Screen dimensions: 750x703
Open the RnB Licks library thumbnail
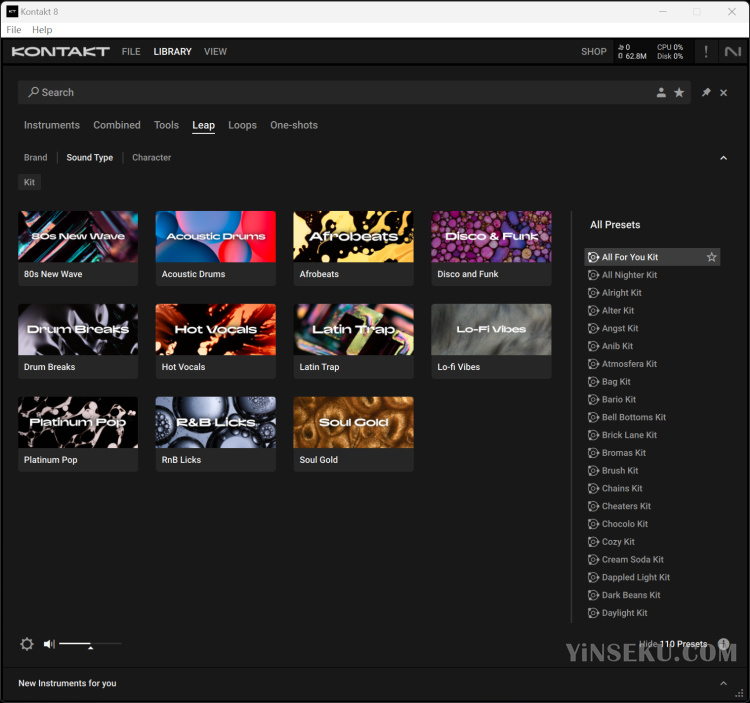[x=216, y=434]
